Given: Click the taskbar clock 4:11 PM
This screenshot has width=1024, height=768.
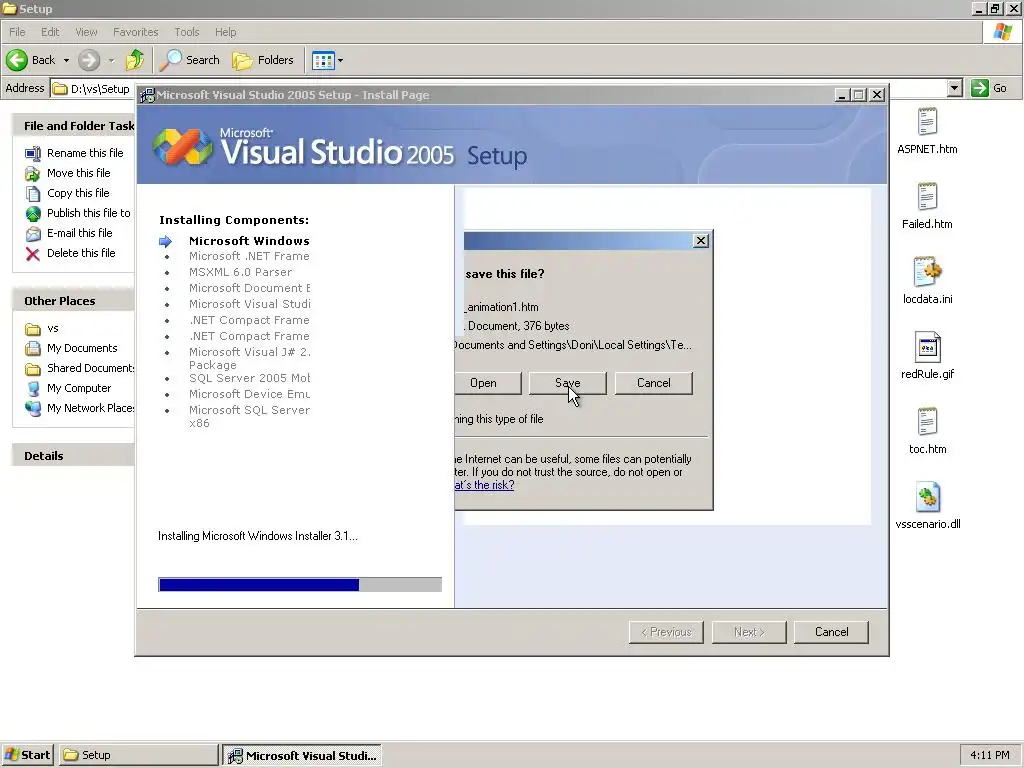Looking at the screenshot, I should click(989, 755).
